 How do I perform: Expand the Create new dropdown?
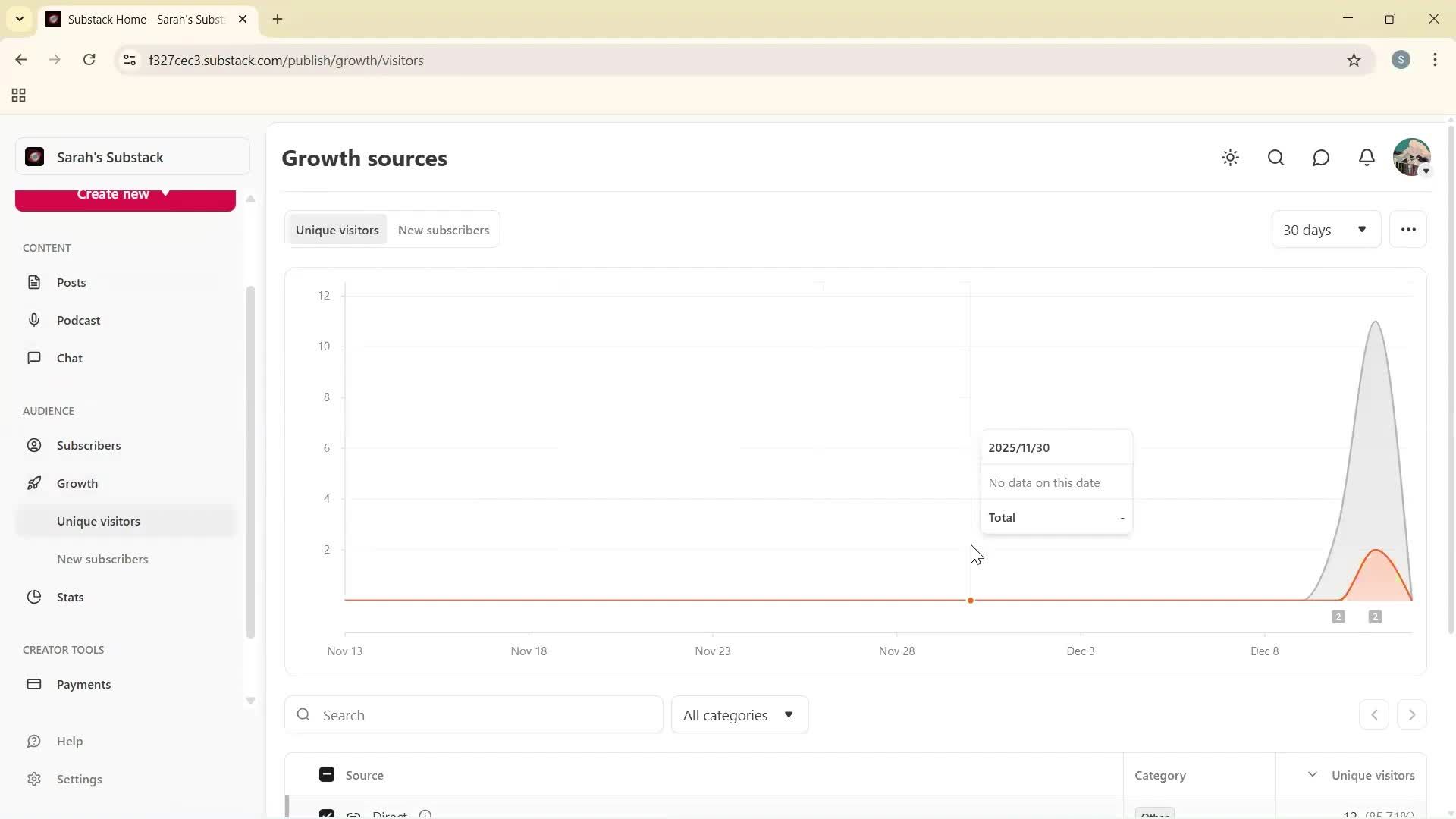click(124, 196)
